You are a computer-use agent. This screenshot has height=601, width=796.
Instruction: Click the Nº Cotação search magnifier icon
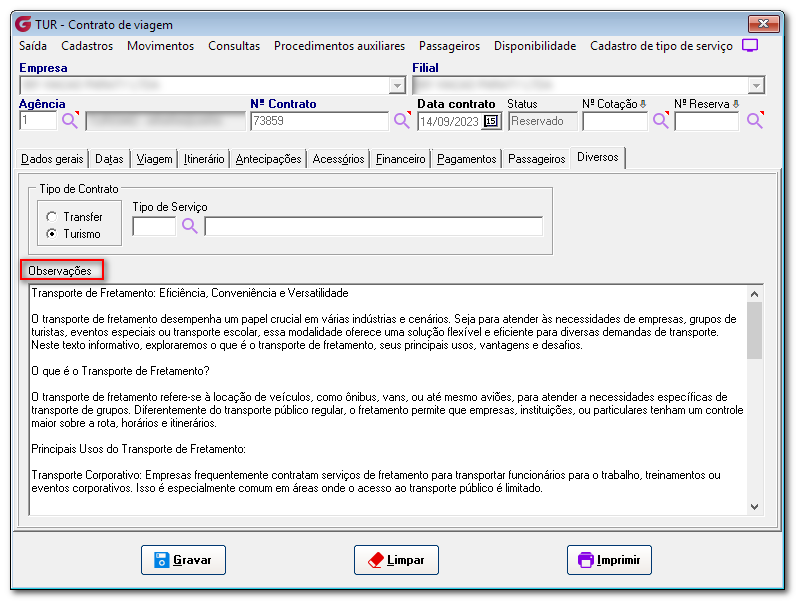tap(660, 120)
